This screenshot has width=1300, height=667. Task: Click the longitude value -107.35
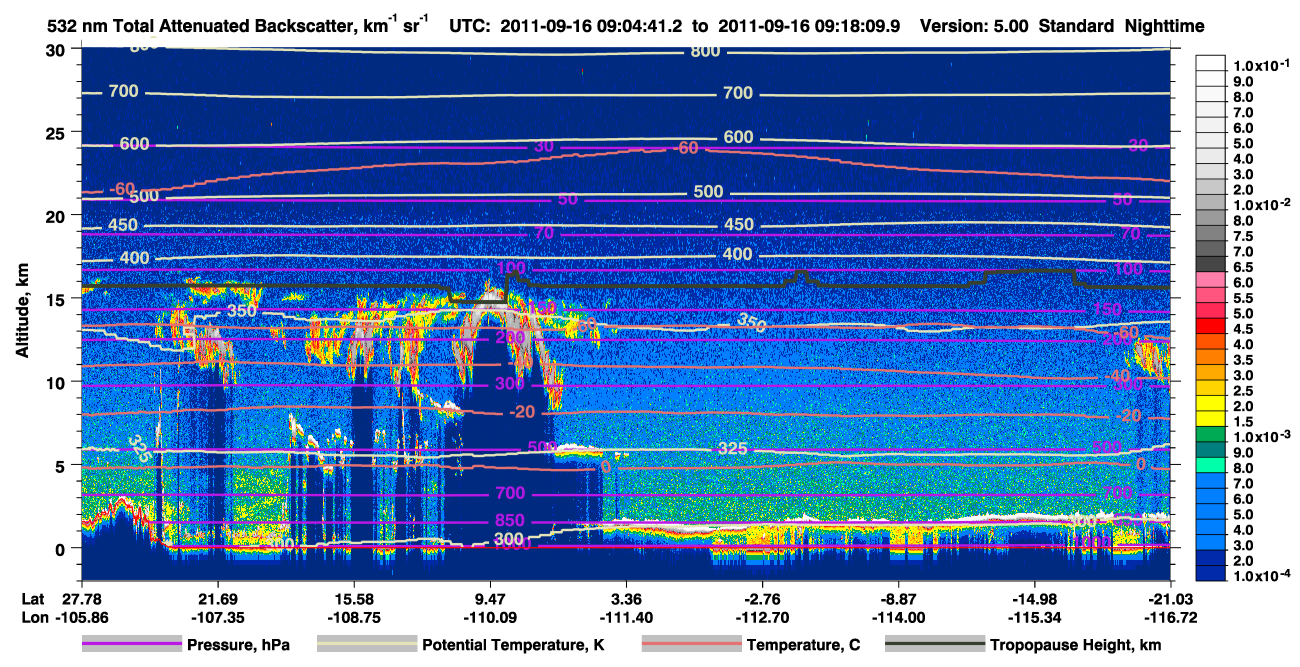tap(217, 616)
